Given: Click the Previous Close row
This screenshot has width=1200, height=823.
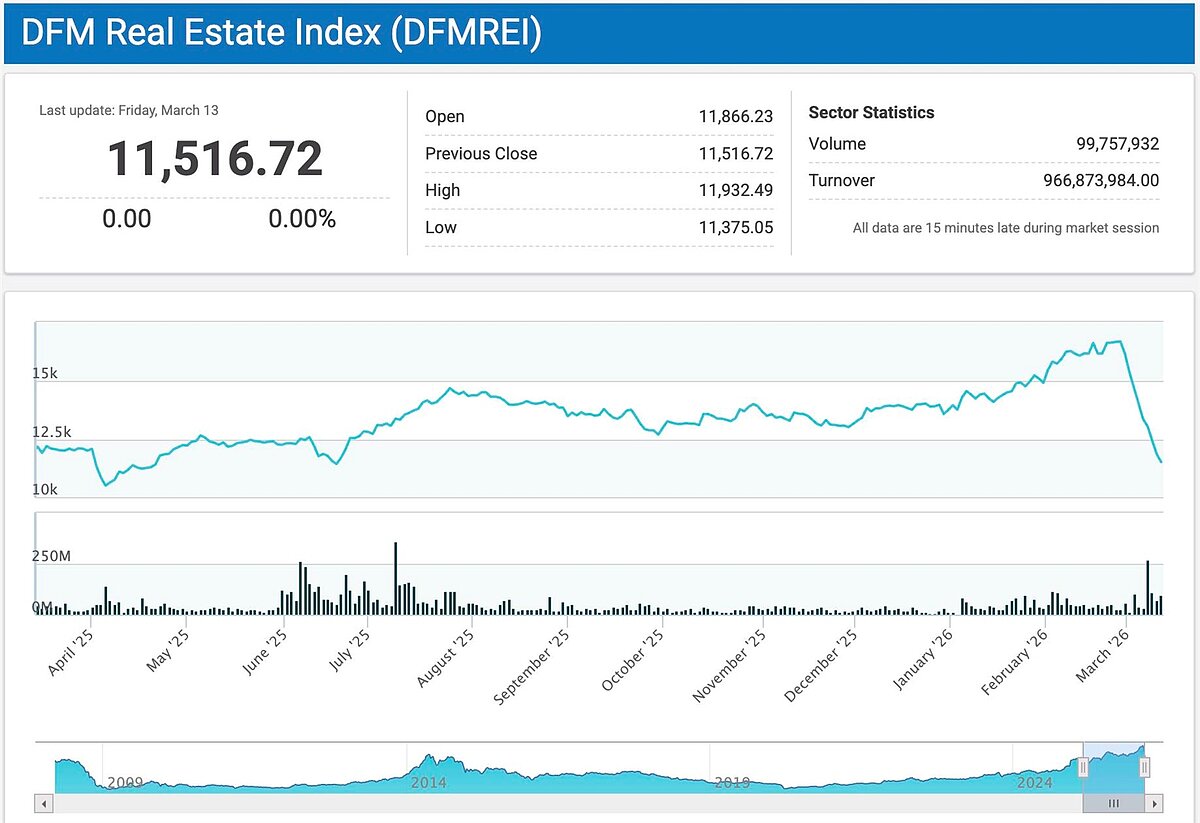Looking at the screenshot, I should click(x=598, y=154).
